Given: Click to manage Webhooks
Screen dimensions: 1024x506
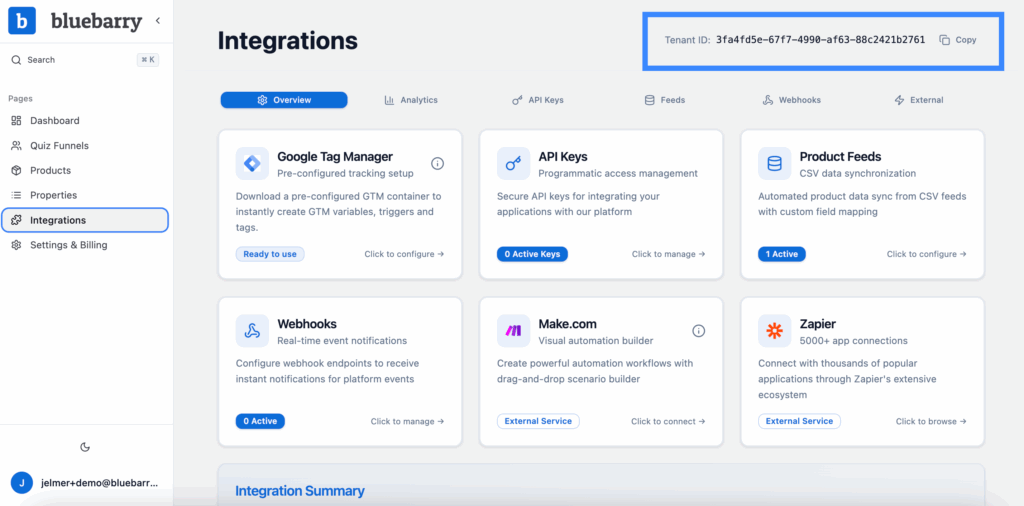Looking at the screenshot, I should [x=408, y=421].
